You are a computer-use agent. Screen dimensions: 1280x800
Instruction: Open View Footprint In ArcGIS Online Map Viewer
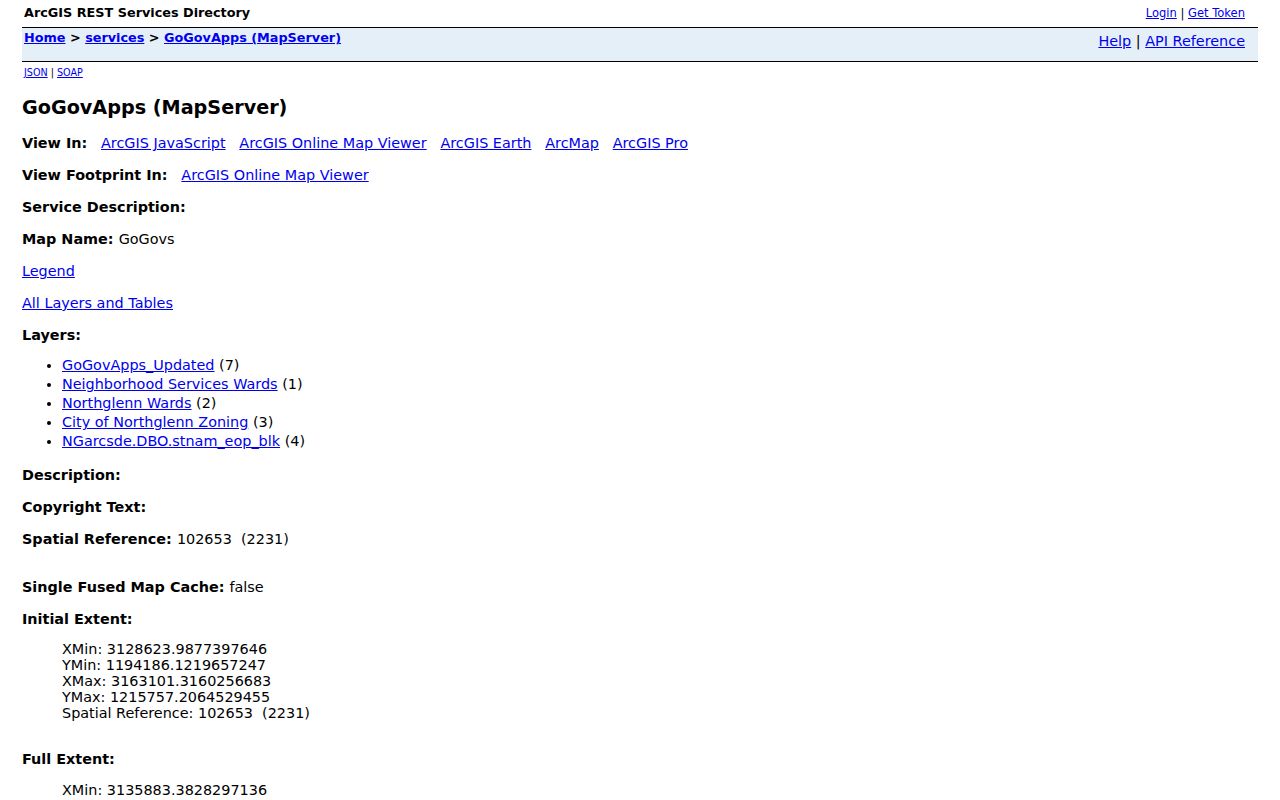point(275,175)
